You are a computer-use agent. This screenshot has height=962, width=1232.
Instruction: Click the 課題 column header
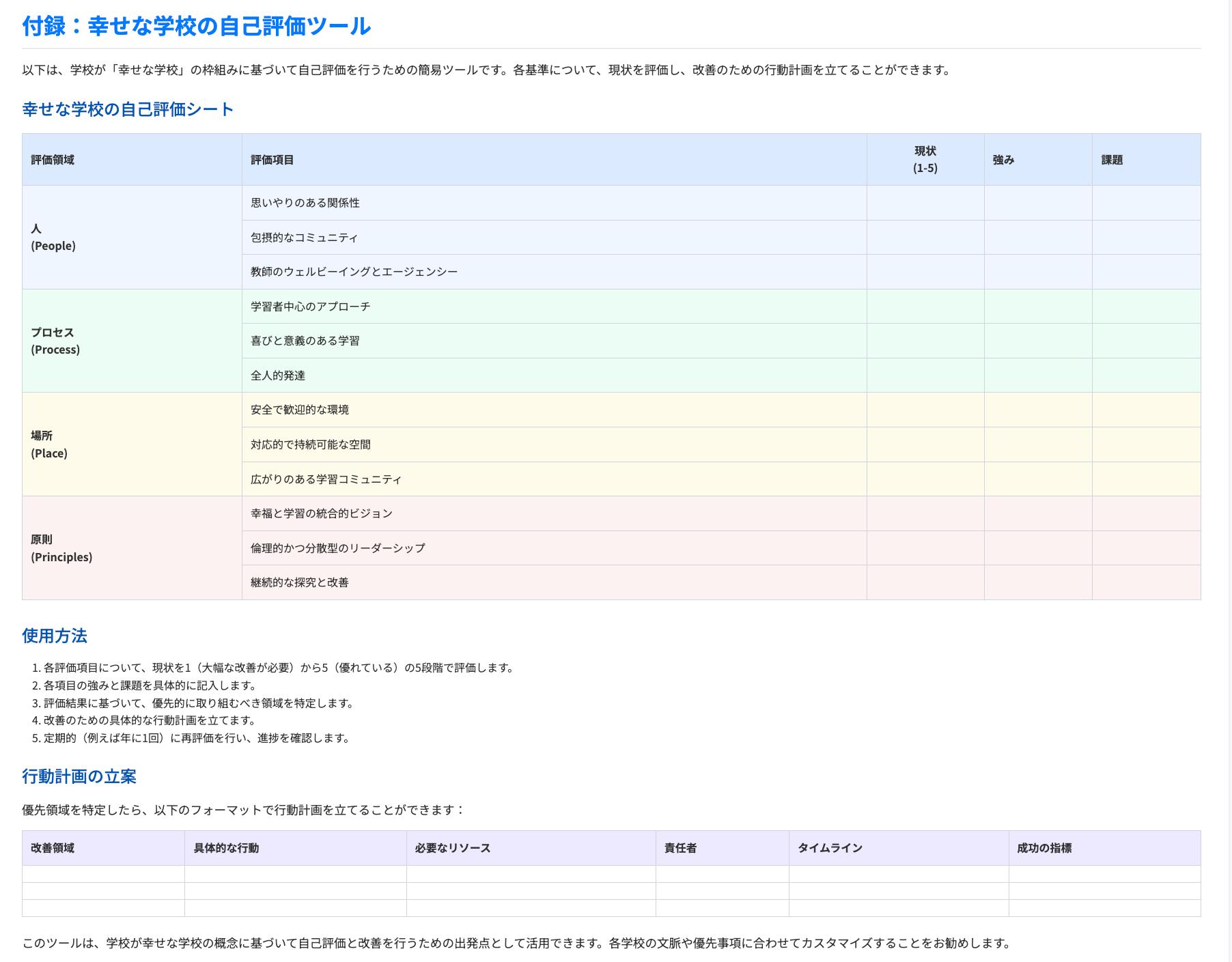pyautogui.click(x=1147, y=160)
